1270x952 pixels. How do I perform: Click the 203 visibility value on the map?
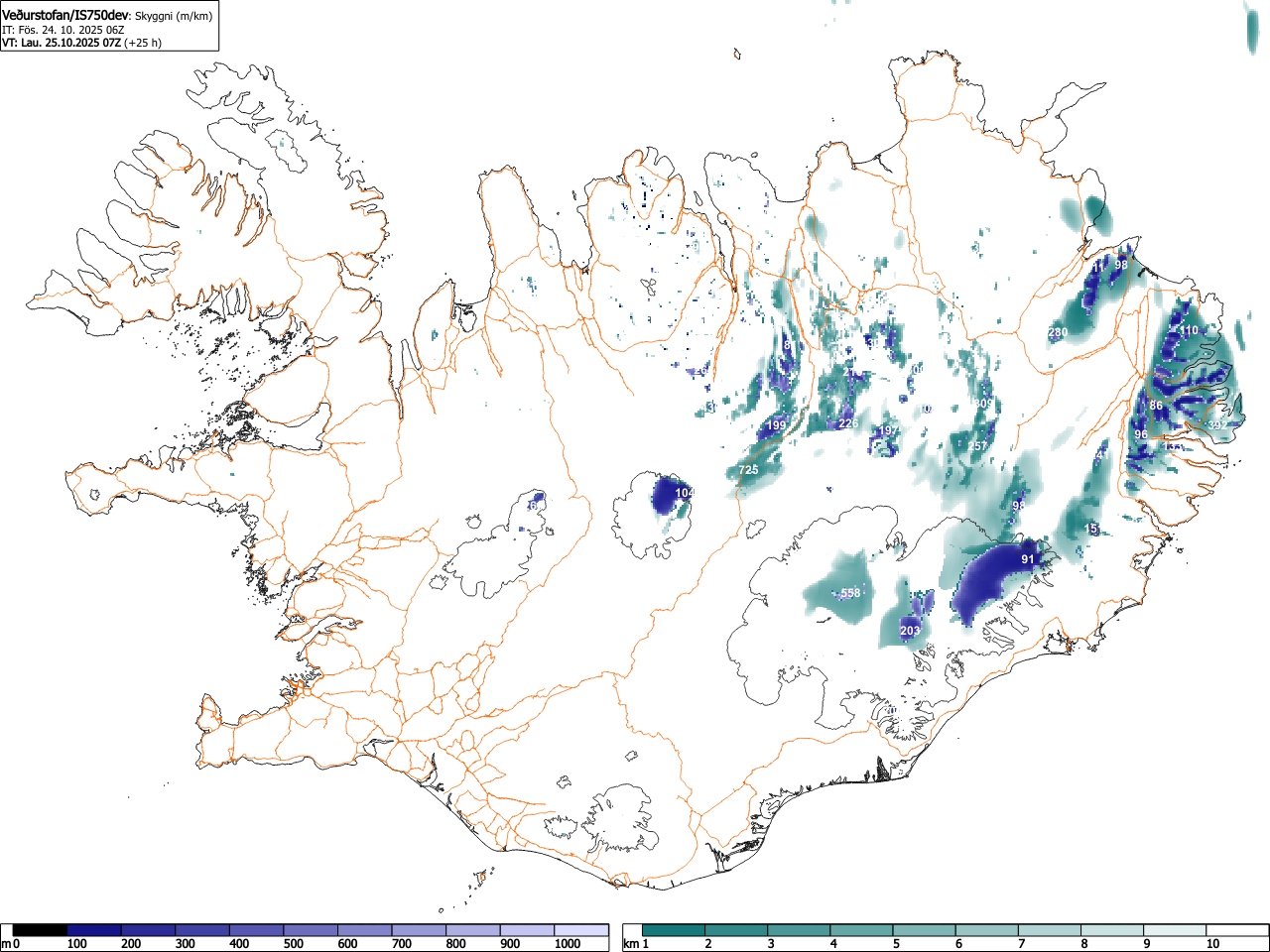[x=909, y=631]
